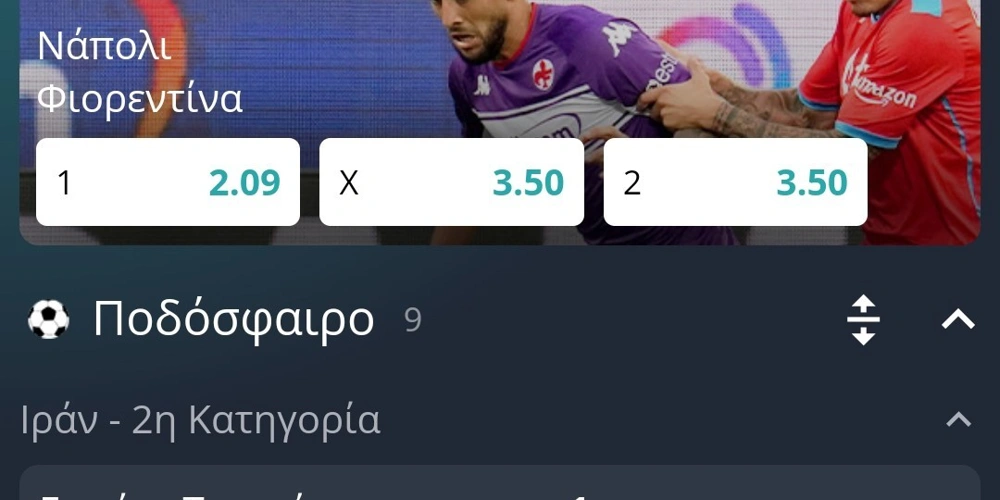1000x500 pixels.
Task: Pick away win 2 odds at 3.50
Action: click(x=735, y=182)
